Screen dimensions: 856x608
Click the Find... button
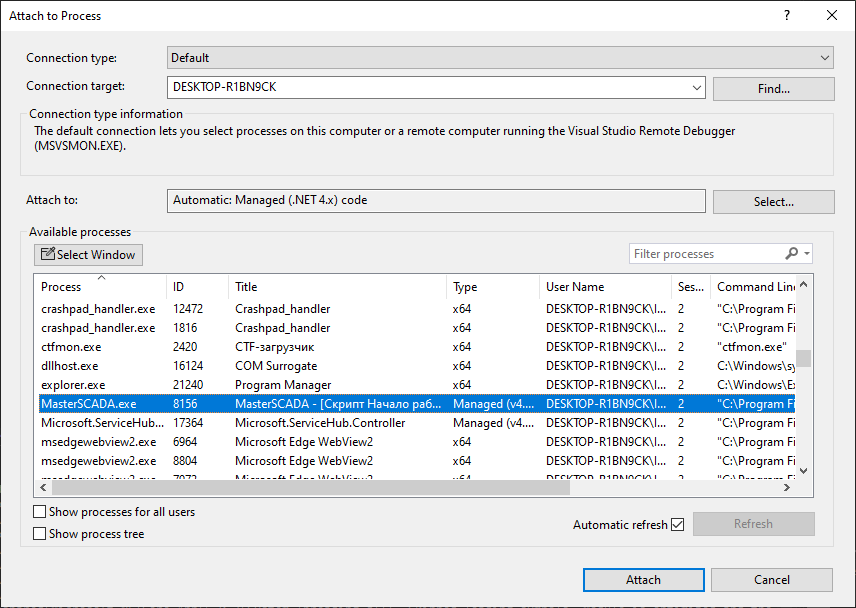click(774, 88)
